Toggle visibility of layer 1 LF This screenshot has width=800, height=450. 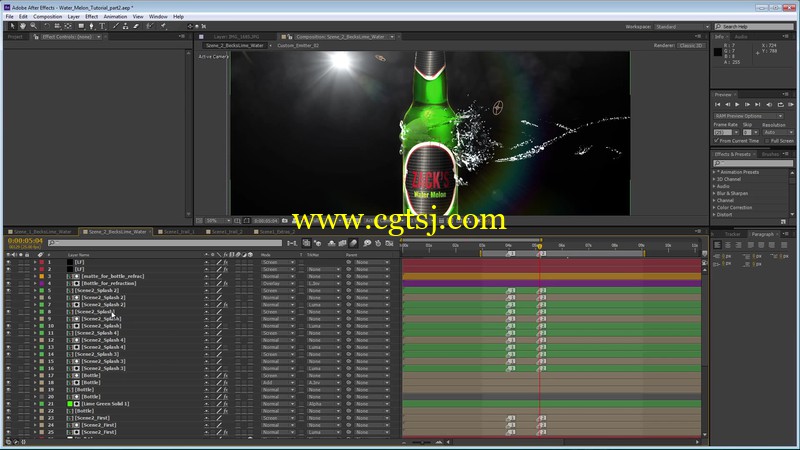tap(8, 262)
